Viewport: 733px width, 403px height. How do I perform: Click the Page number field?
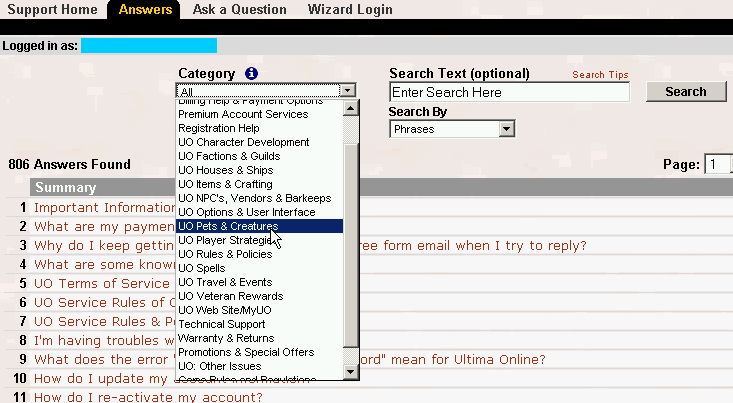[718, 164]
